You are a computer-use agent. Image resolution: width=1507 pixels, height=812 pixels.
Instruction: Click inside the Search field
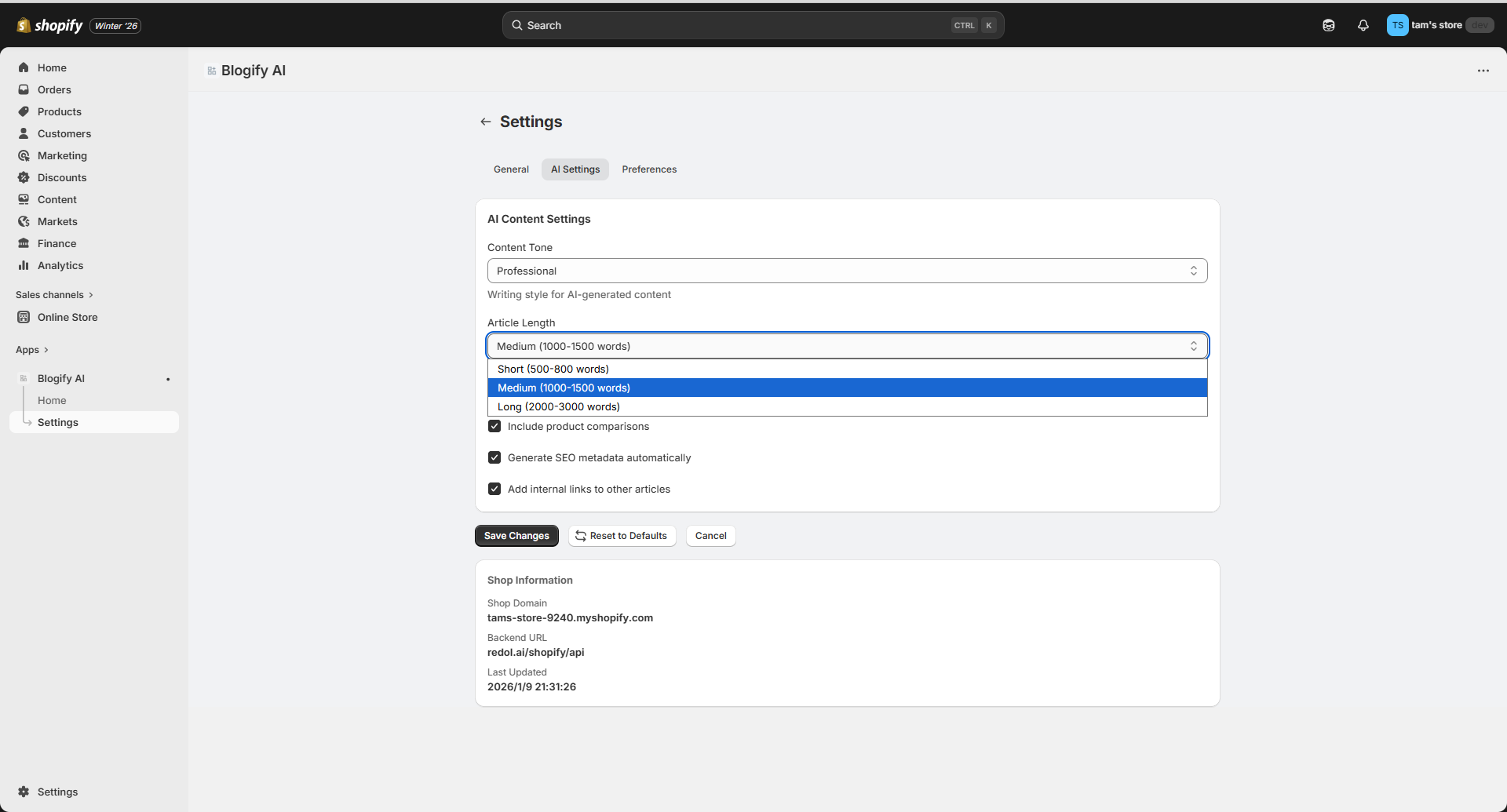point(706,25)
